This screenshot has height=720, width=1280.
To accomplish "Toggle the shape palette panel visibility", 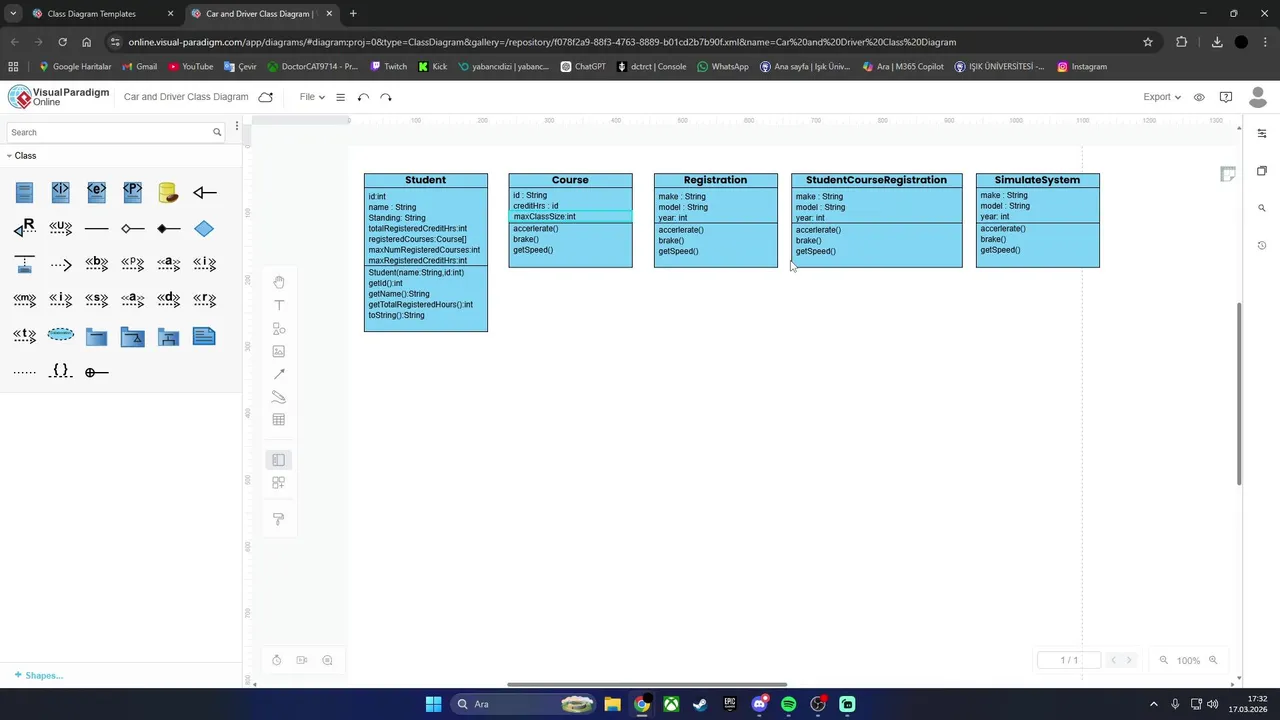I will tap(279, 460).
